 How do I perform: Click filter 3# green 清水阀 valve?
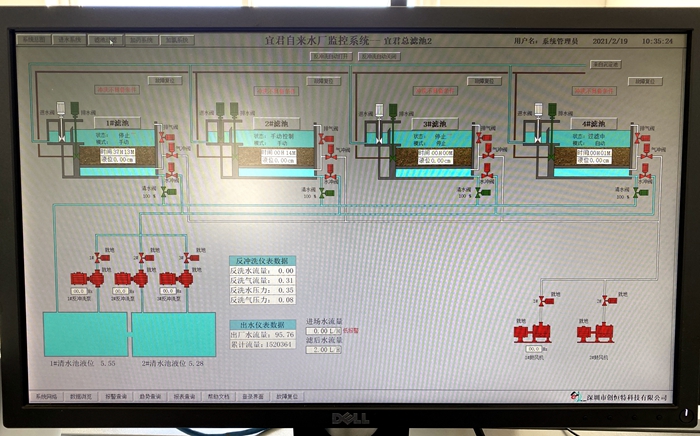tap(482, 193)
